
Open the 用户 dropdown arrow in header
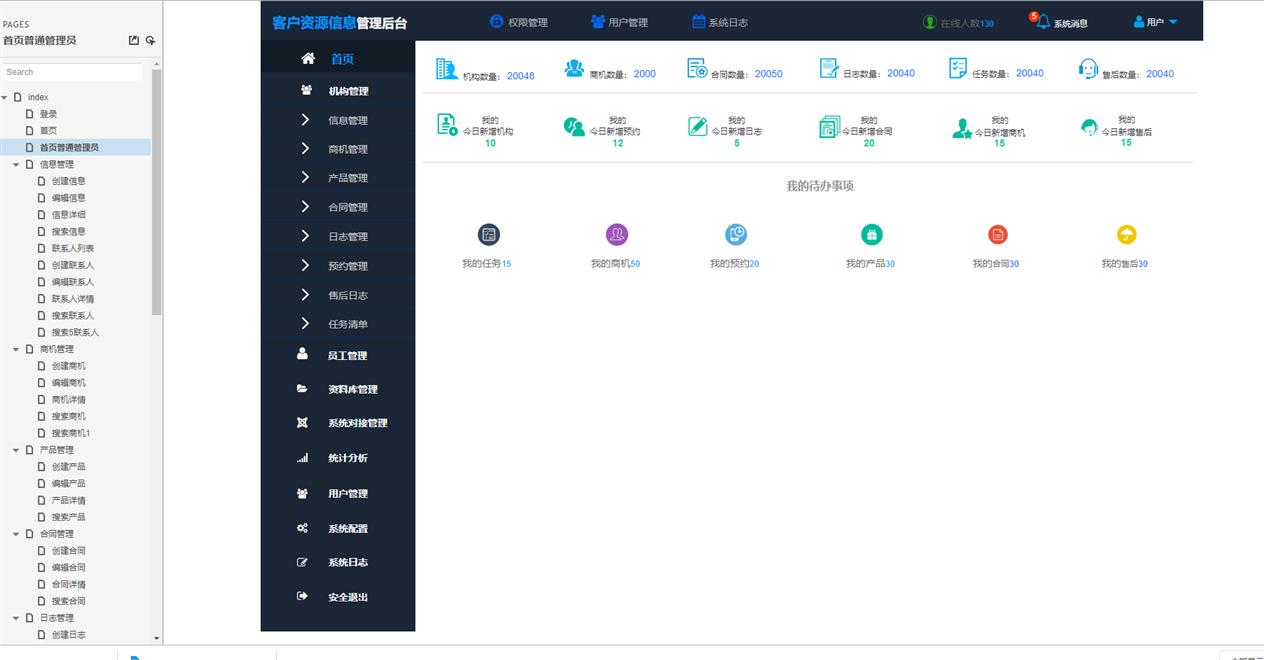coord(1173,22)
